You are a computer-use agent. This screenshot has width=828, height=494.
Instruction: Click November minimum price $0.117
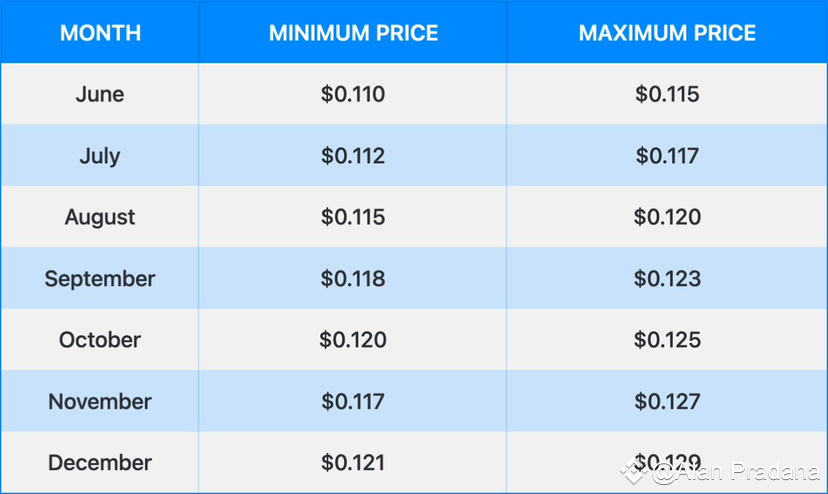(x=353, y=402)
